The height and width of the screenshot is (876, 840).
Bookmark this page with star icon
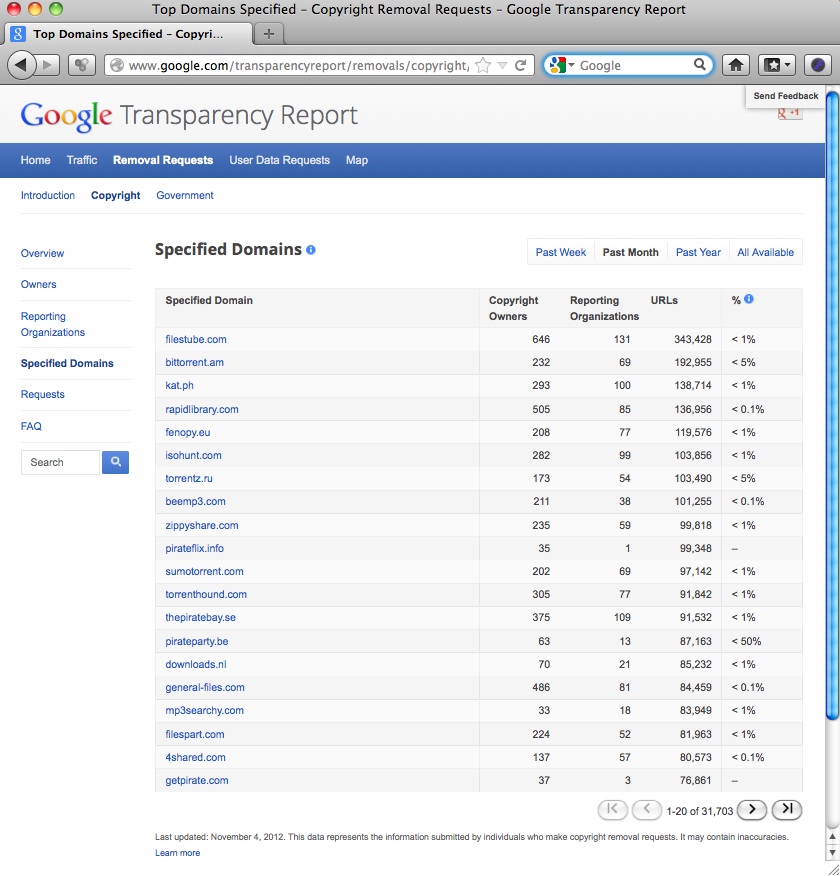[483, 66]
